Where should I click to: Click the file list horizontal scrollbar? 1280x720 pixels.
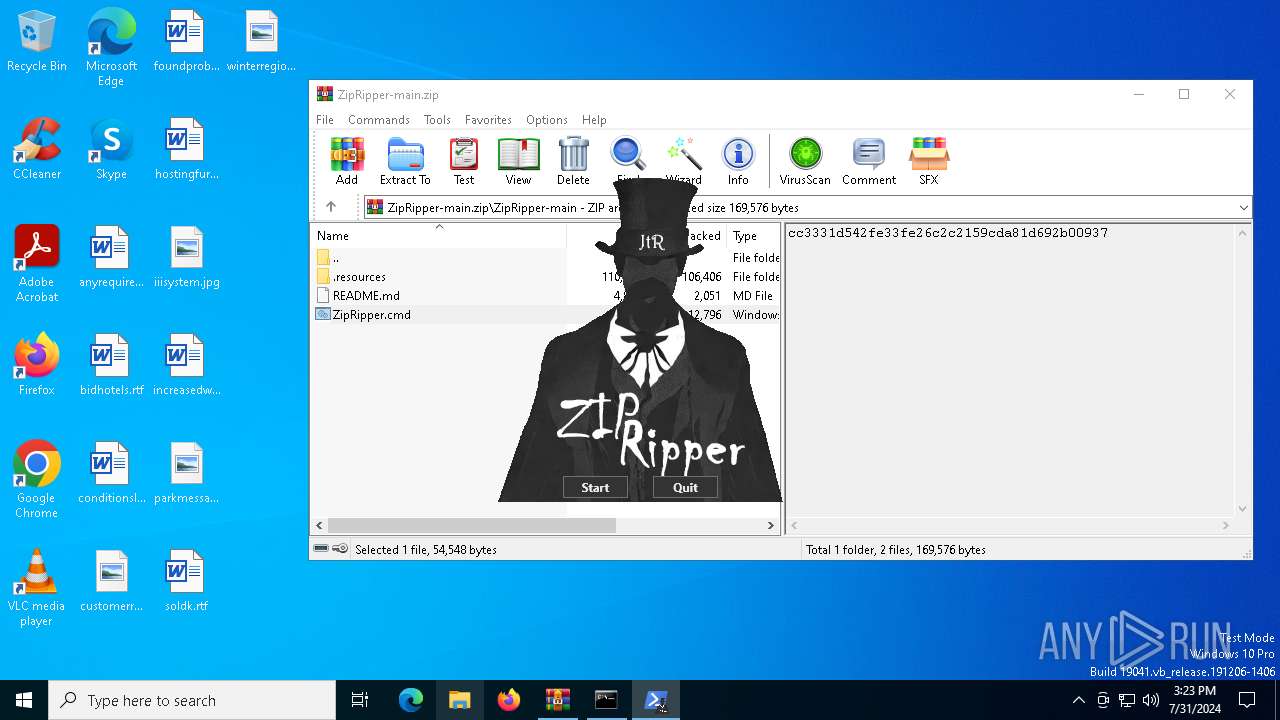tap(471, 525)
